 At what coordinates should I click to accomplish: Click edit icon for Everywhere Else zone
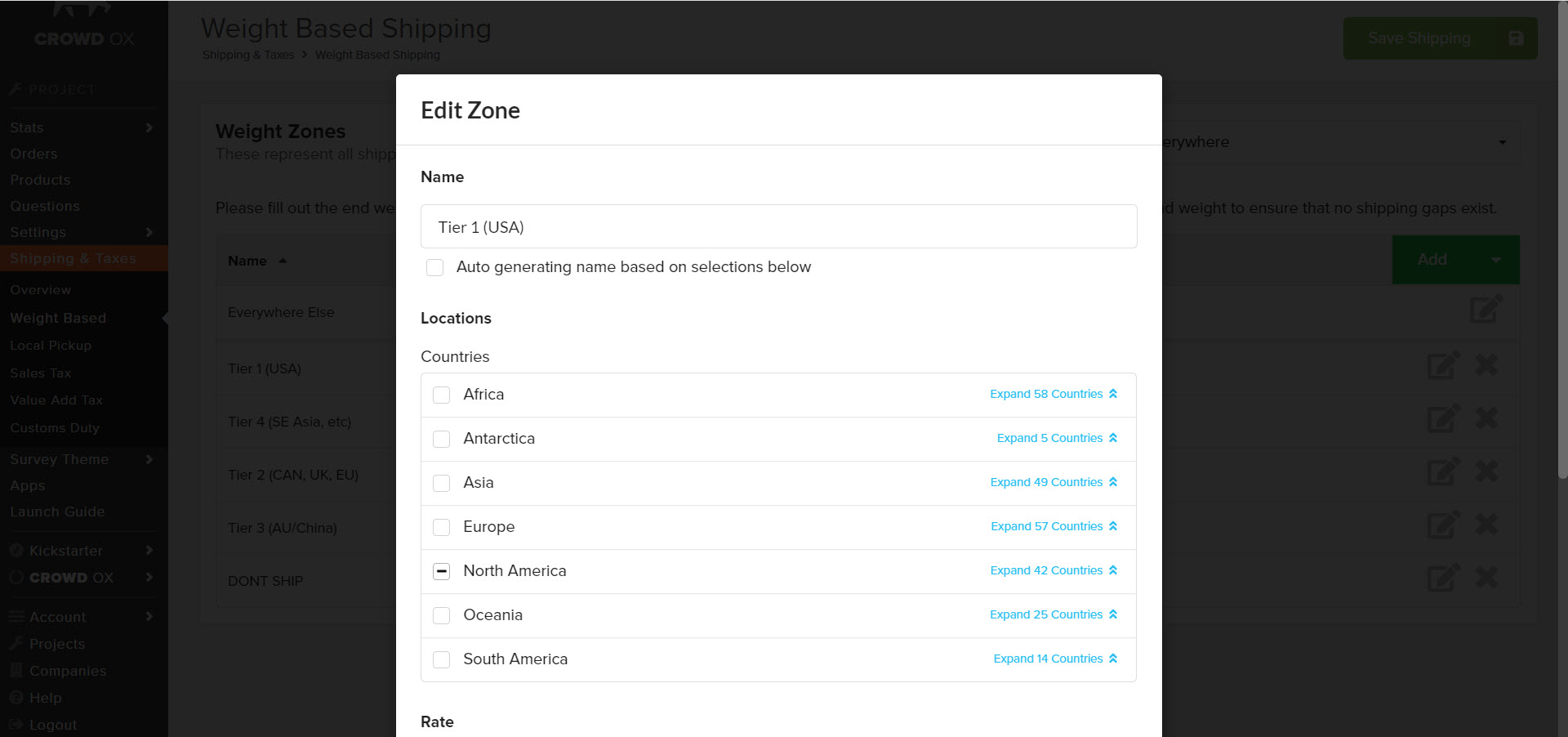[x=1486, y=309]
